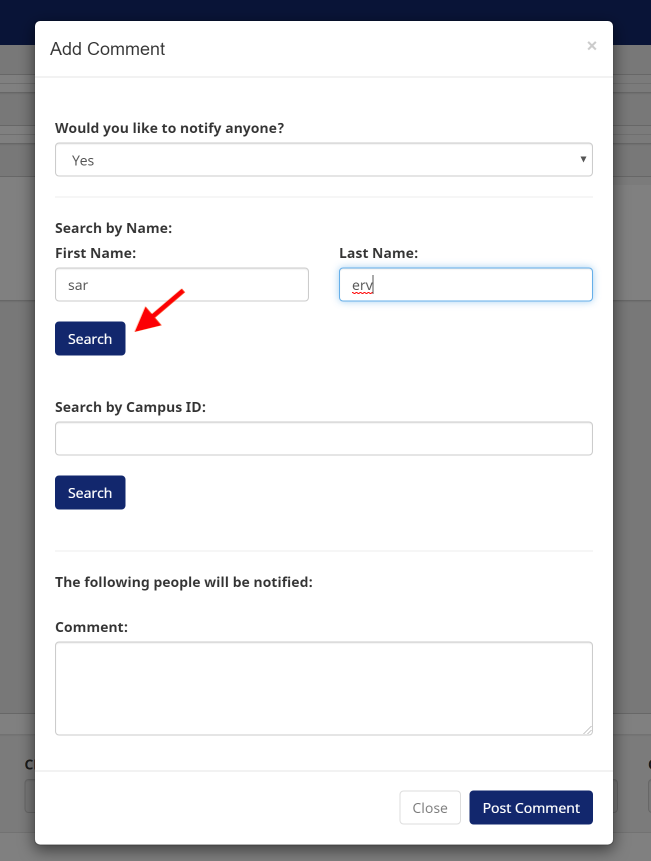The image size is (651, 861).
Task: Focus the First Name field containing sar
Action: 182,284
